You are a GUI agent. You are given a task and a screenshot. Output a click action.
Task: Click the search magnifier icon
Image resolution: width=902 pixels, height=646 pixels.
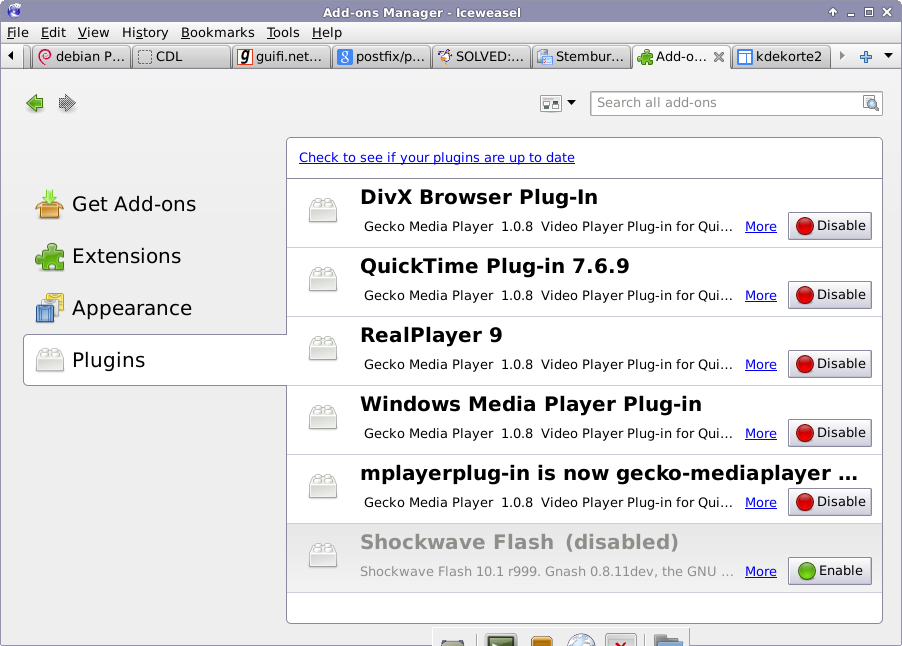870,103
